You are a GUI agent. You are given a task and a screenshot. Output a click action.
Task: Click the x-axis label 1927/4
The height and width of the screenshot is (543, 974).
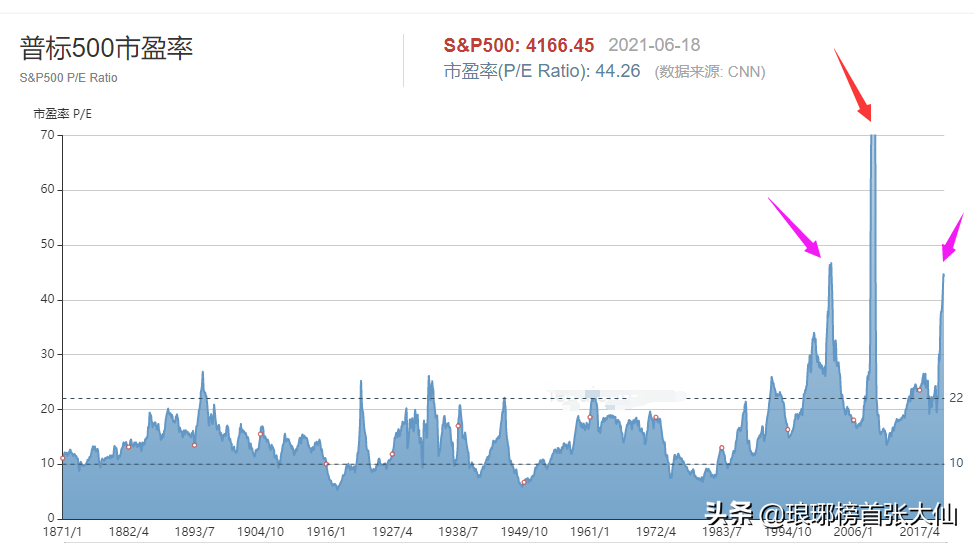tap(392, 532)
